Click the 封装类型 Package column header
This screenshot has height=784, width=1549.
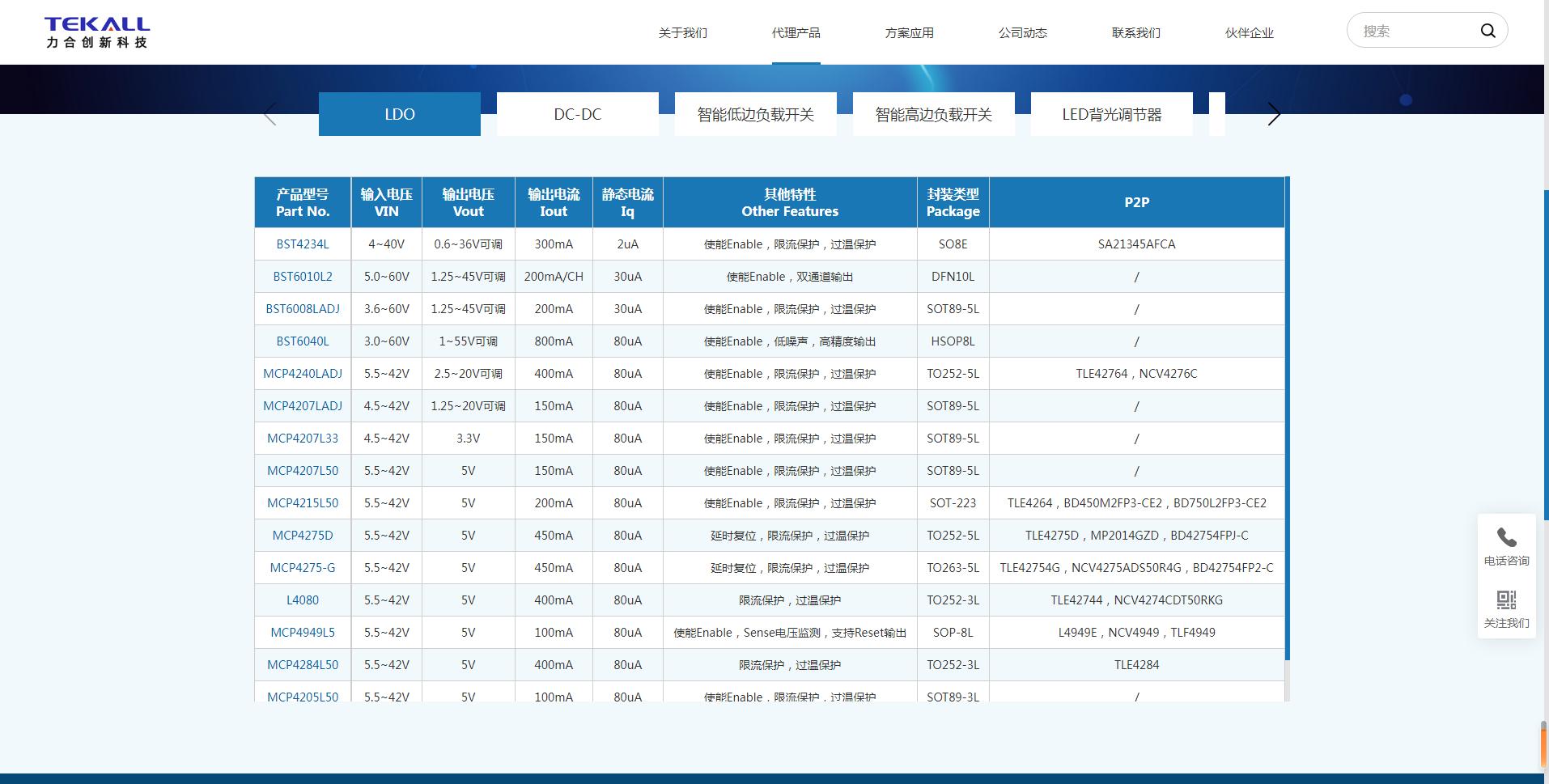coord(953,202)
